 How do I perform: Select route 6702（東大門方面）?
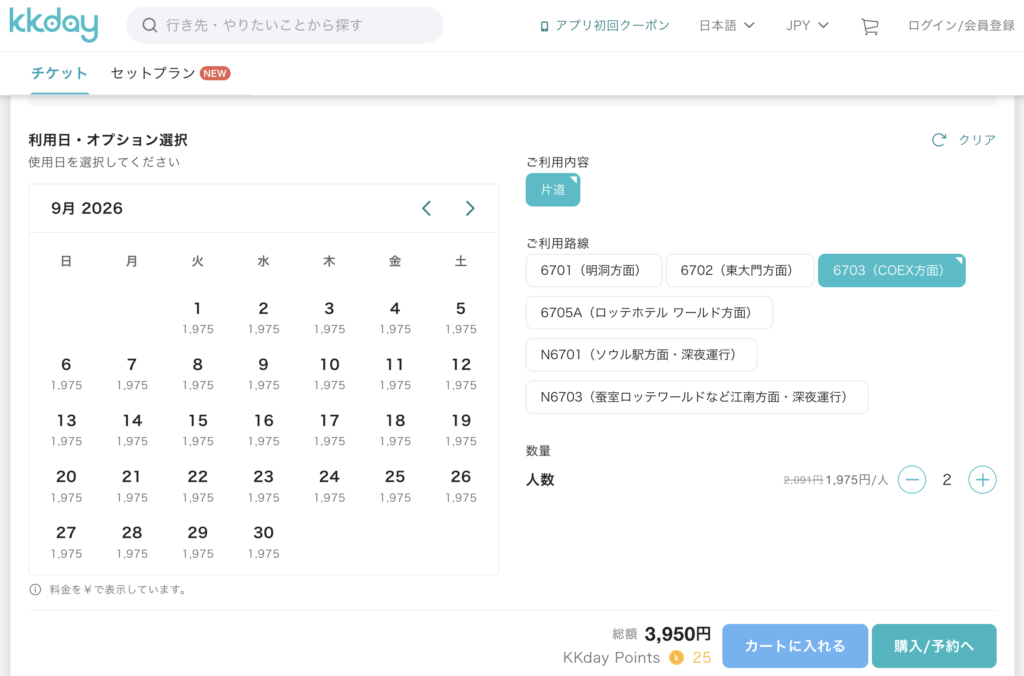[x=740, y=270]
